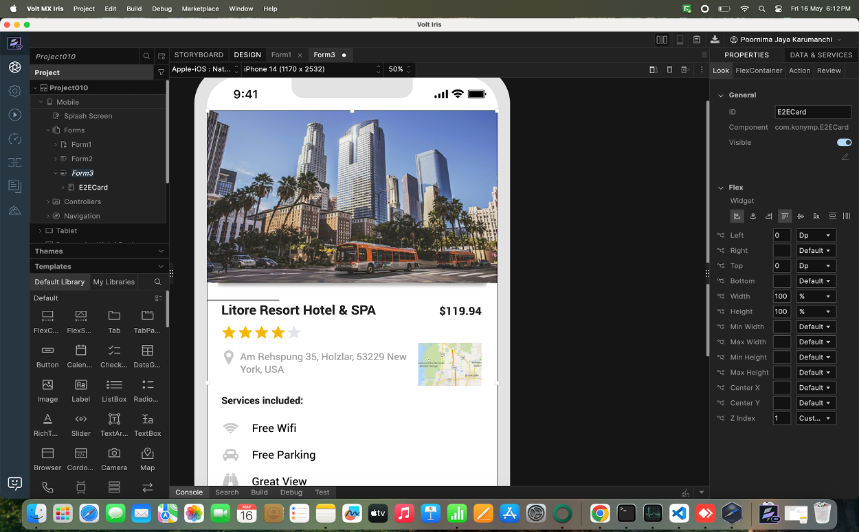Toggle the Visible switch off
Image resolution: width=860 pixels, height=532 pixels.
pos(844,143)
